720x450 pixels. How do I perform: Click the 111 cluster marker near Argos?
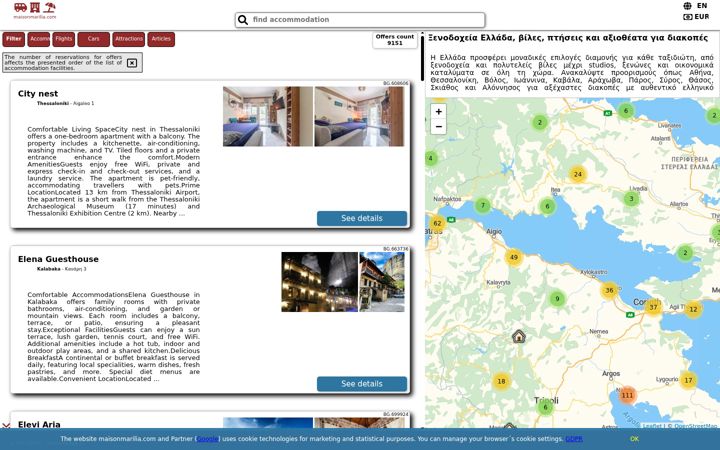click(627, 395)
